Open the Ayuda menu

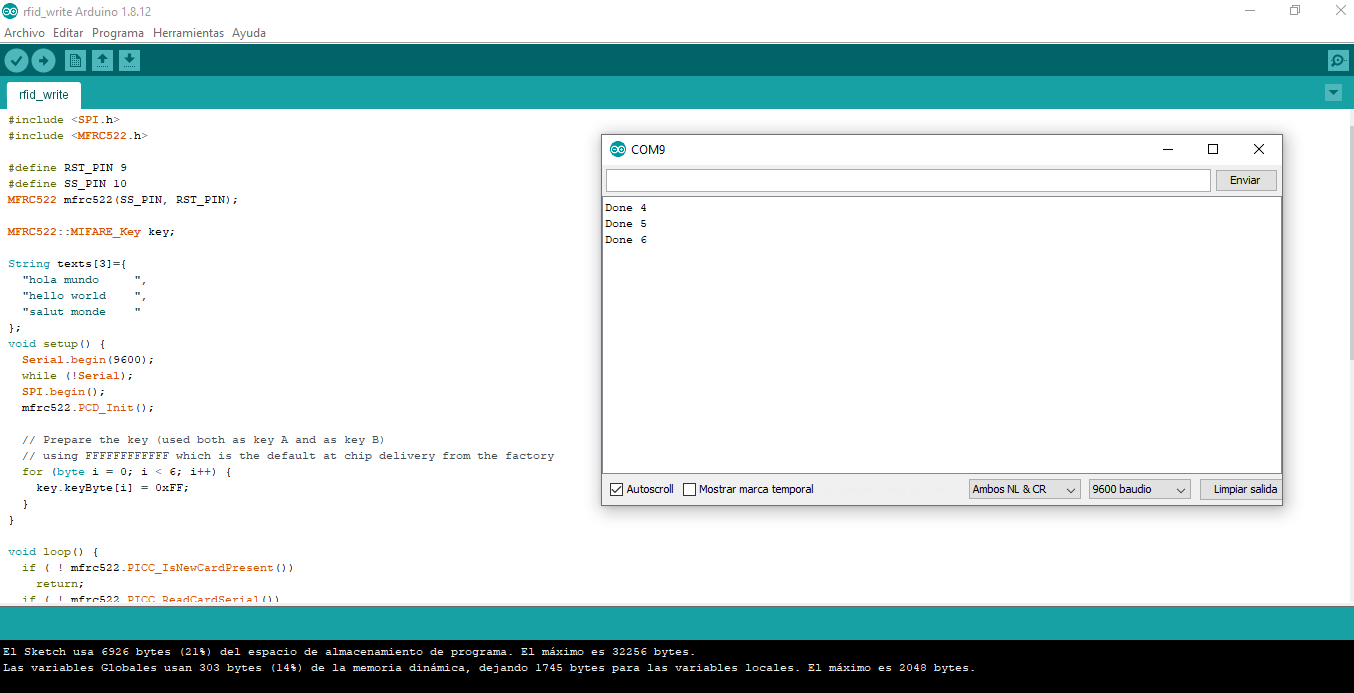pos(249,33)
